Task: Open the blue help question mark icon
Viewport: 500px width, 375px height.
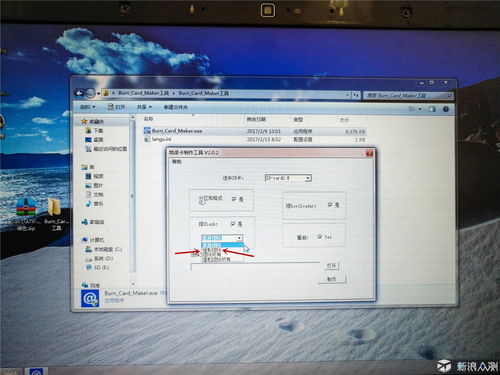Action: click(x=446, y=109)
